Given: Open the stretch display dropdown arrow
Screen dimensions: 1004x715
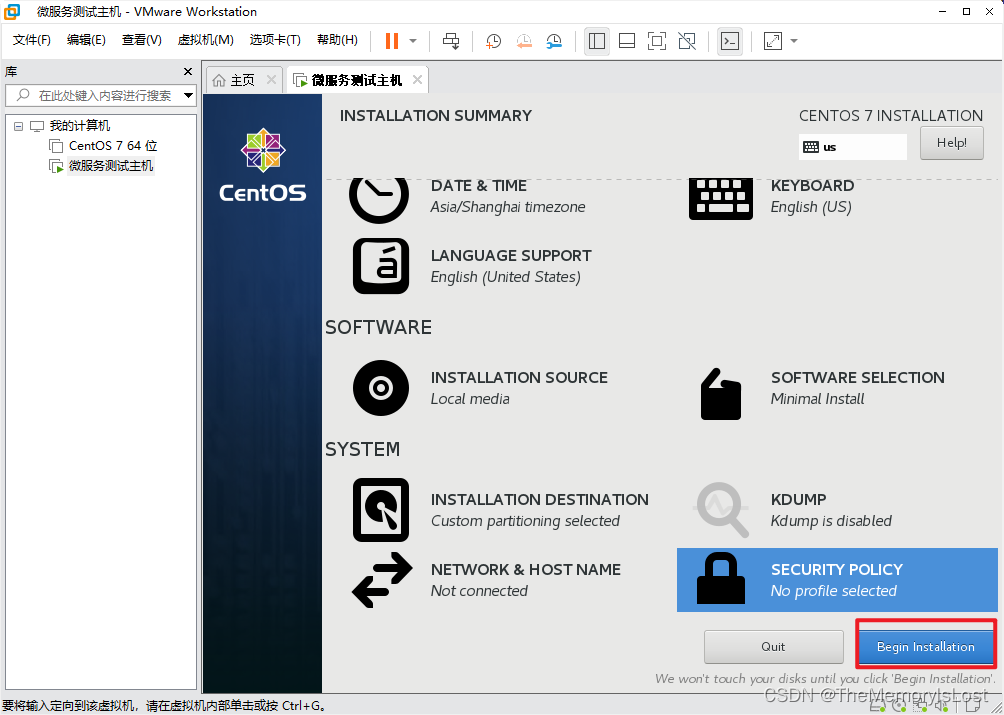Looking at the screenshot, I should (794, 41).
